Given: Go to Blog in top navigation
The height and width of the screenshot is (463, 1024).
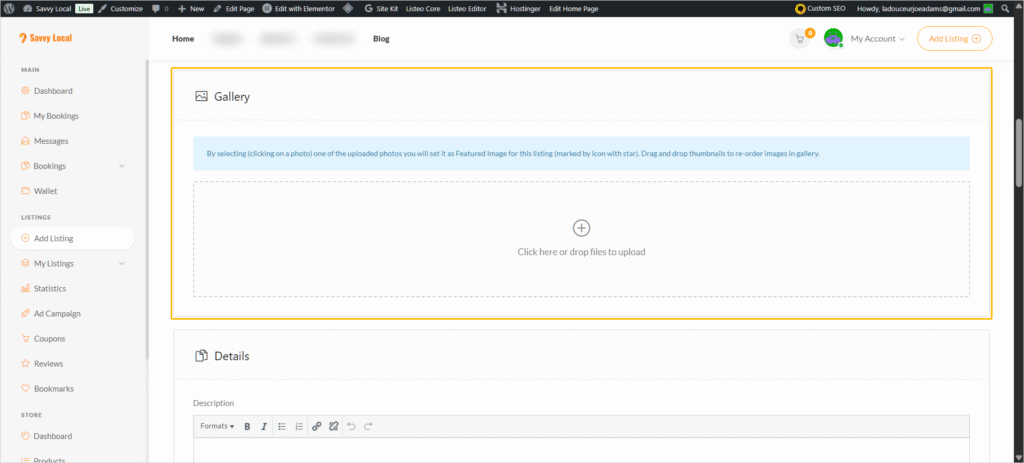Looking at the screenshot, I should tap(381, 39).
